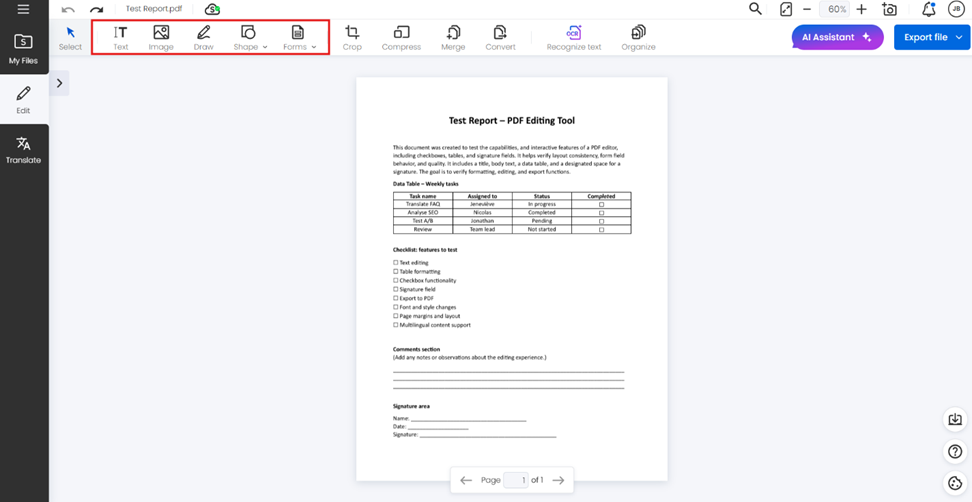Viewport: 972px width, 502px height.
Task: Activate the Draw pencil tool
Action: [x=203, y=38]
